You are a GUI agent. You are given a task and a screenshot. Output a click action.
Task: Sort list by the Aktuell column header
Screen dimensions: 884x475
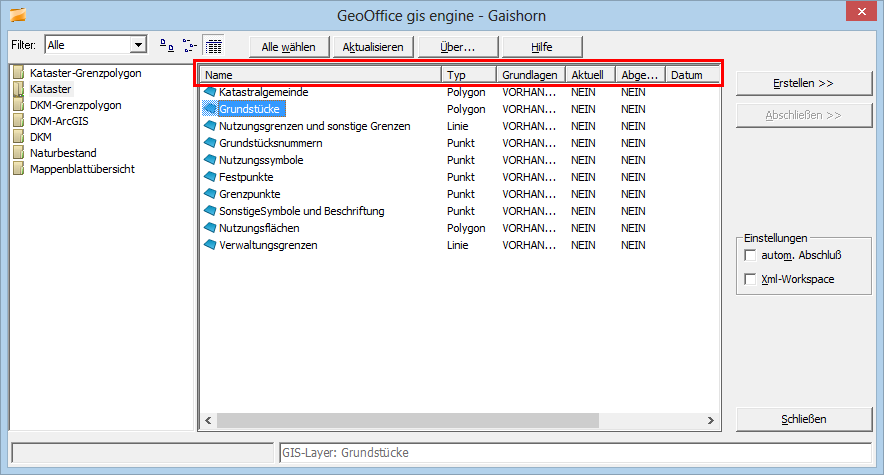[x=590, y=75]
